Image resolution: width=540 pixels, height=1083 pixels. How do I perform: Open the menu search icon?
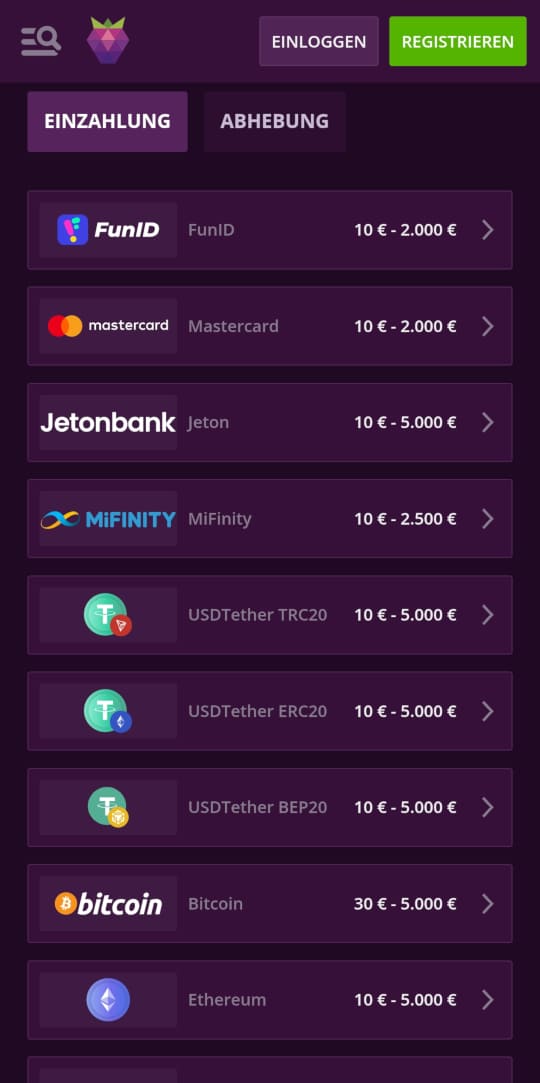coord(41,41)
